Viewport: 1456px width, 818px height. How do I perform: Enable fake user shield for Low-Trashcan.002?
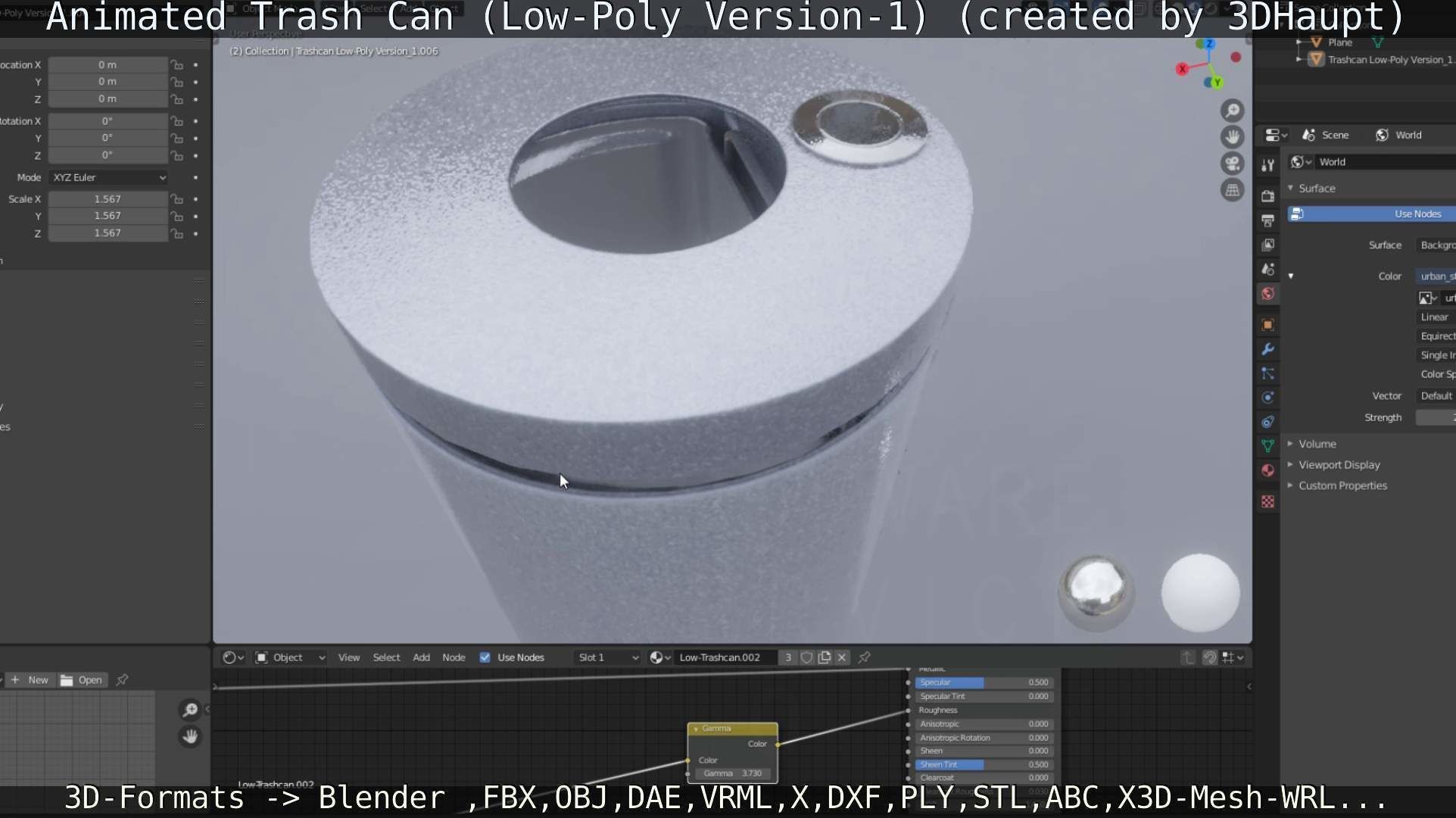click(x=807, y=657)
